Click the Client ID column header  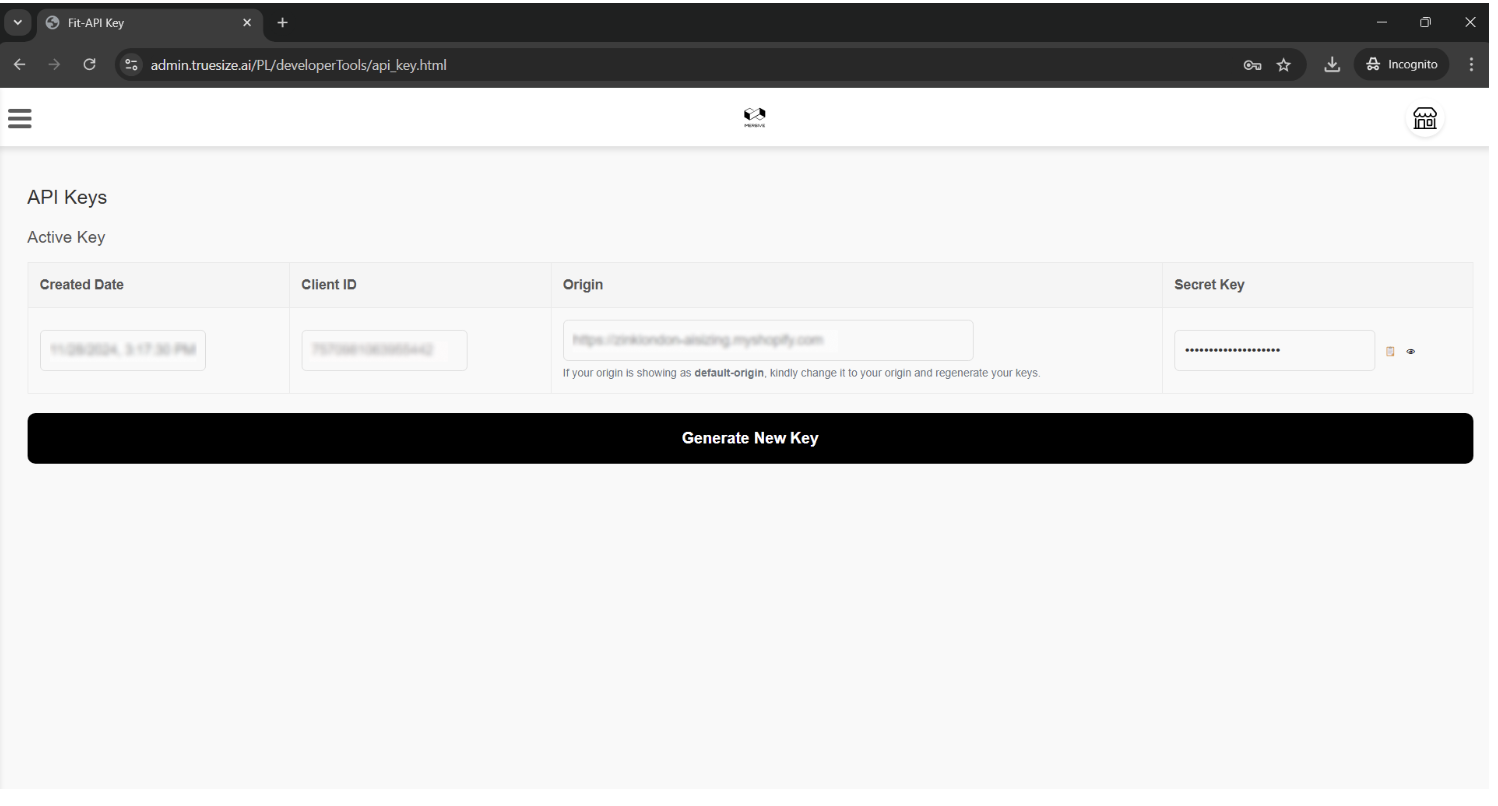coord(329,285)
